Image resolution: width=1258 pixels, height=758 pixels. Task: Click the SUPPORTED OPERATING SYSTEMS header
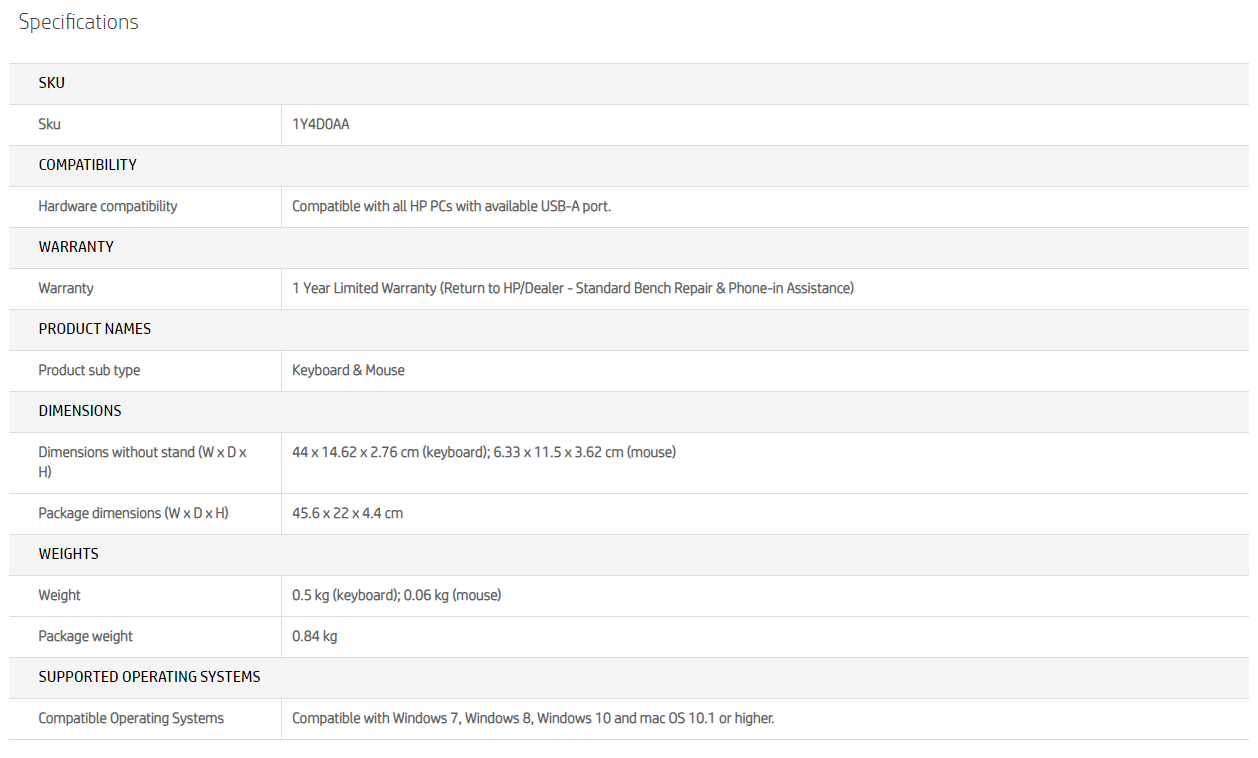(x=149, y=677)
